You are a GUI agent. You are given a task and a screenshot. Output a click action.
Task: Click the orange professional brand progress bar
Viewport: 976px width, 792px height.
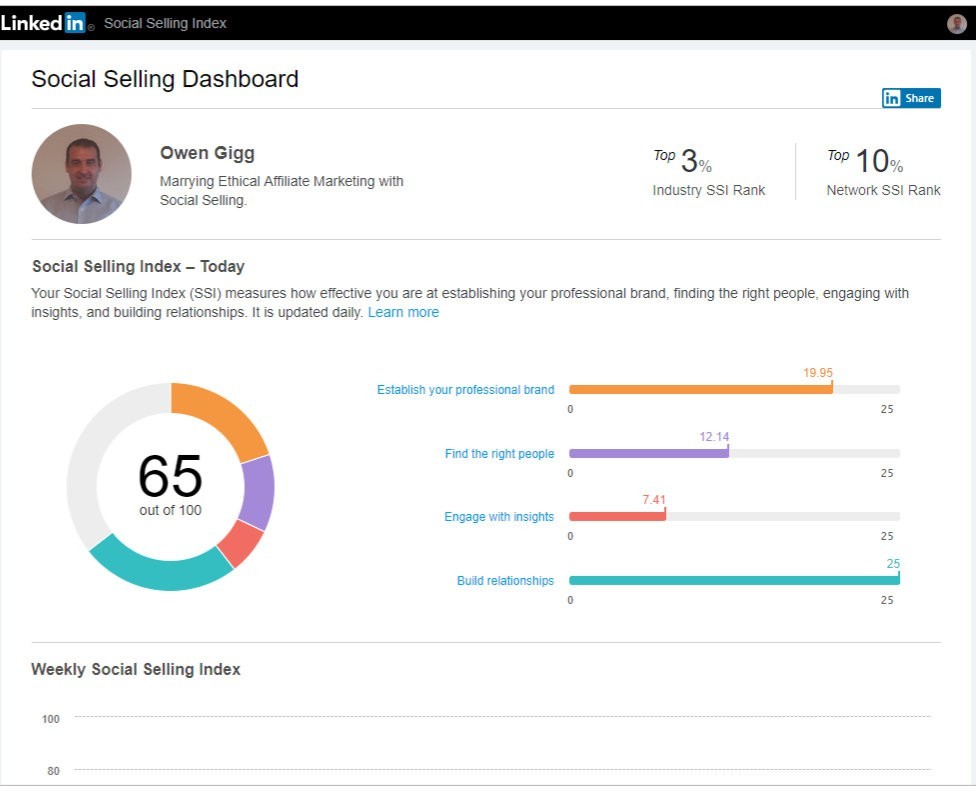(x=701, y=390)
